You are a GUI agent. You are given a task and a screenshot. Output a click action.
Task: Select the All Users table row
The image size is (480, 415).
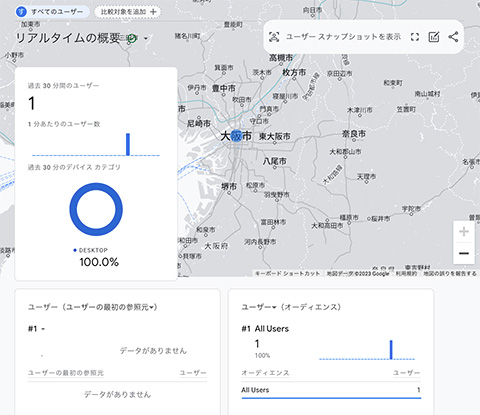(331, 390)
